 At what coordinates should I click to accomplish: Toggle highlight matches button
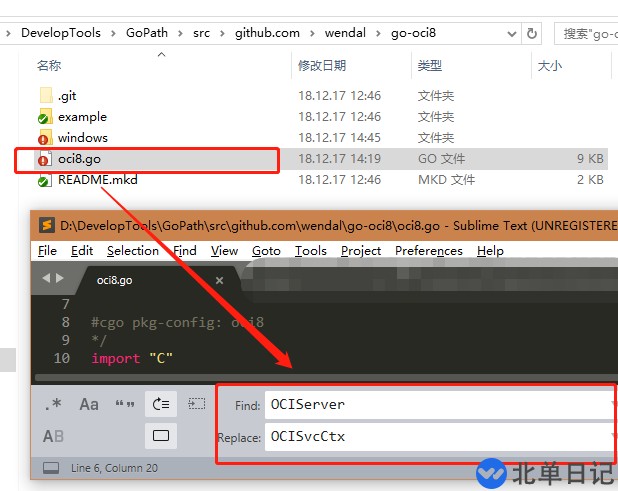161,436
